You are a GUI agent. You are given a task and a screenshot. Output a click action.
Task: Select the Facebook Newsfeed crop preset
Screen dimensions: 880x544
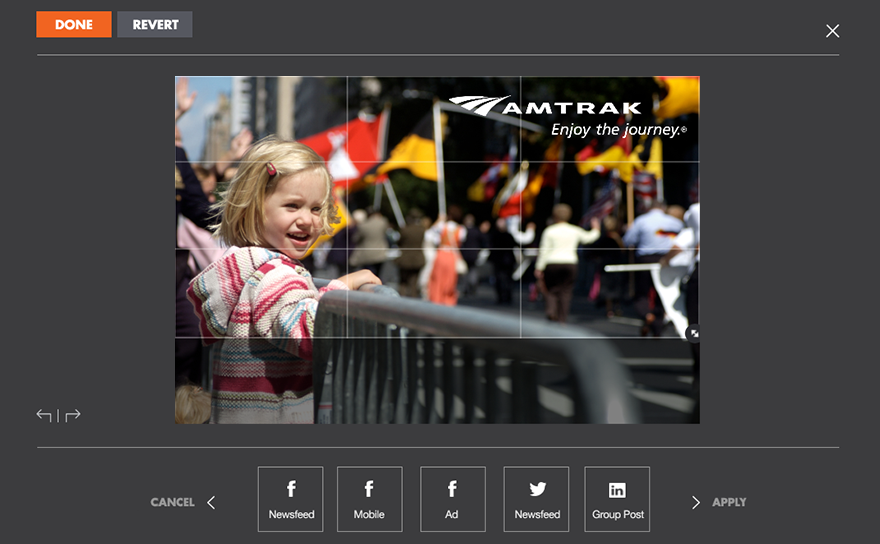(291, 499)
